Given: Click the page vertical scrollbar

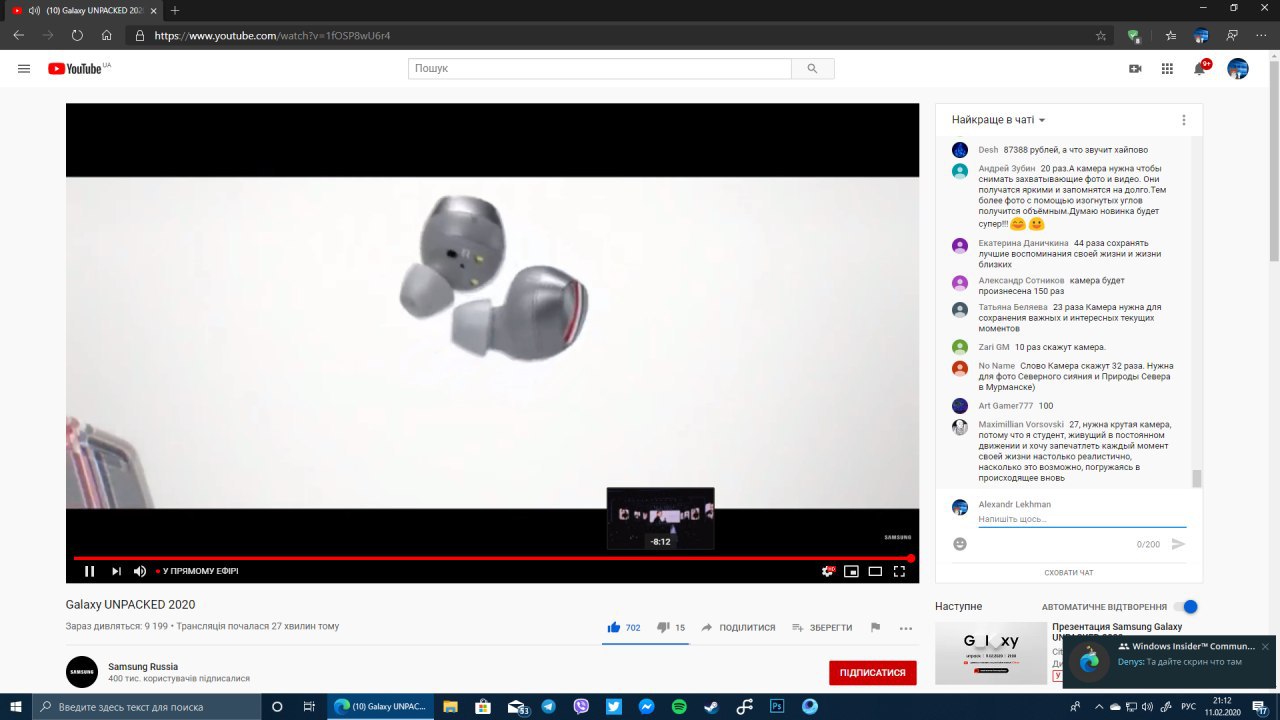Looking at the screenshot, I should coord(1273,160).
